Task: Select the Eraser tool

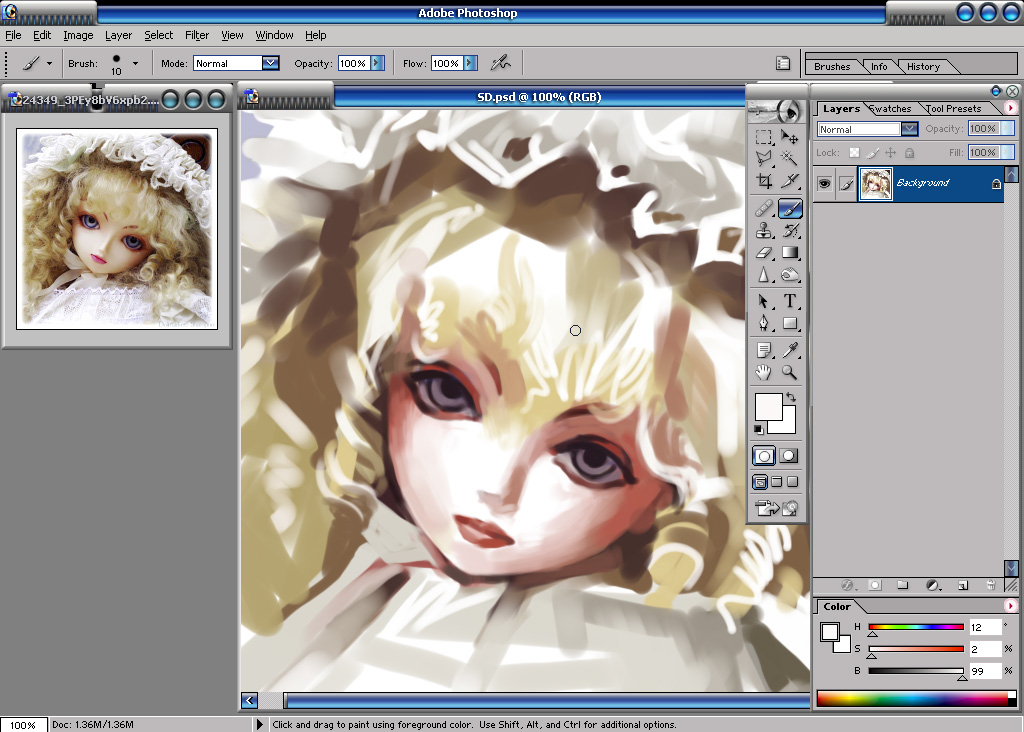Action: point(763,253)
